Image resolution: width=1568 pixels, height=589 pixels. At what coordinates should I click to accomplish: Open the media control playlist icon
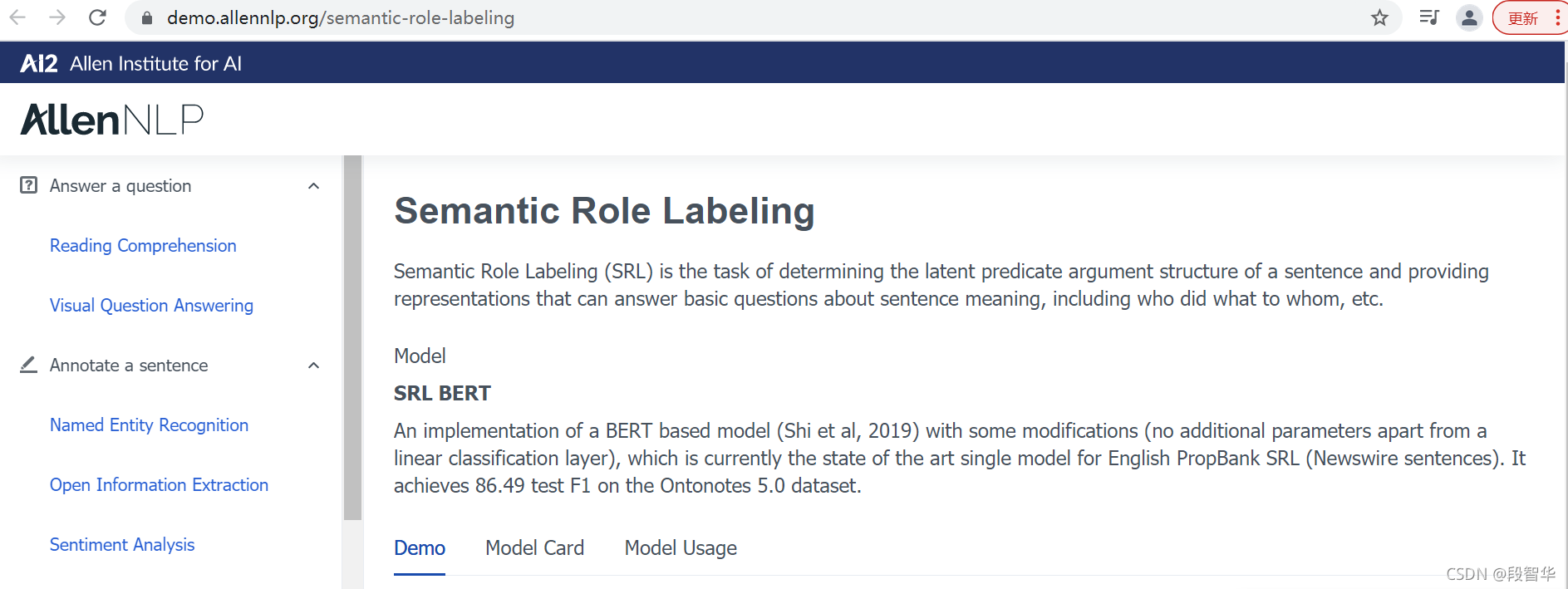tap(1428, 17)
